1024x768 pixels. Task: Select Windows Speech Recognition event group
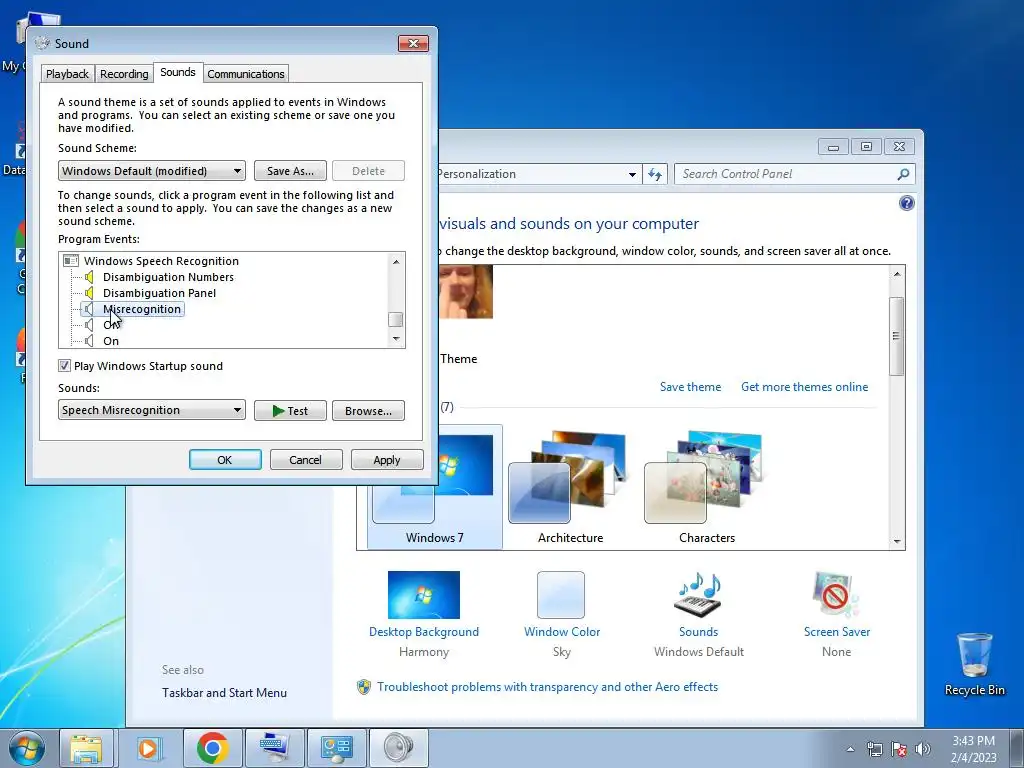pos(161,261)
